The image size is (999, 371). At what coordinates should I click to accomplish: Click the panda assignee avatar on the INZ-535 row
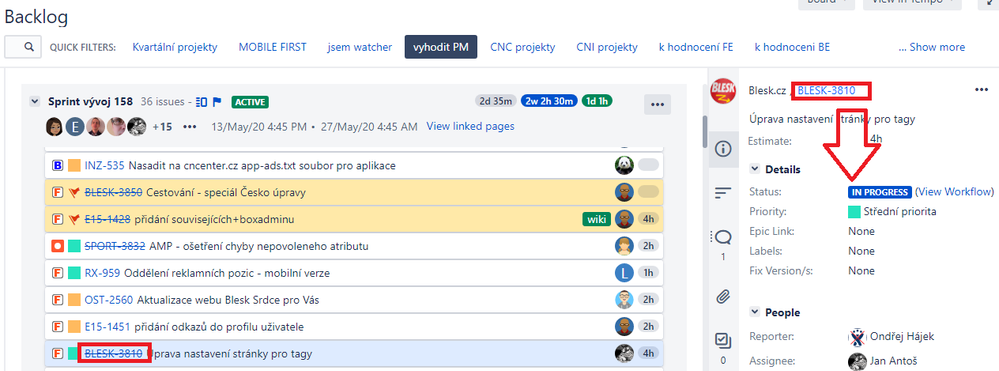624,165
